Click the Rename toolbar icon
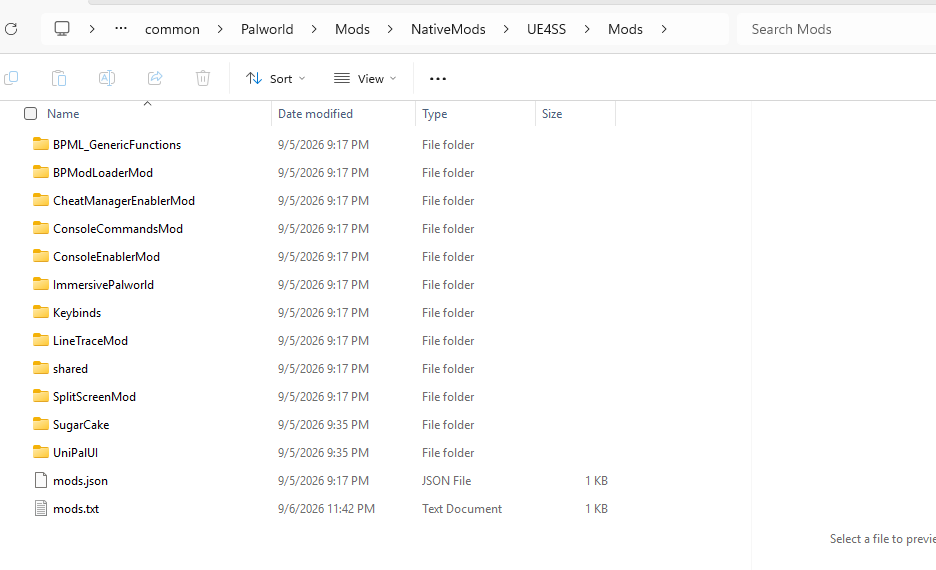This screenshot has height=570, width=936. point(107,78)
